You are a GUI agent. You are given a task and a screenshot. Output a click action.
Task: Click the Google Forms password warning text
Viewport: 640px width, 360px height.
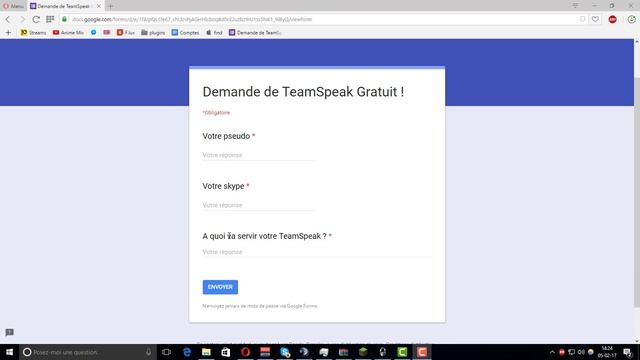point(260,306)
